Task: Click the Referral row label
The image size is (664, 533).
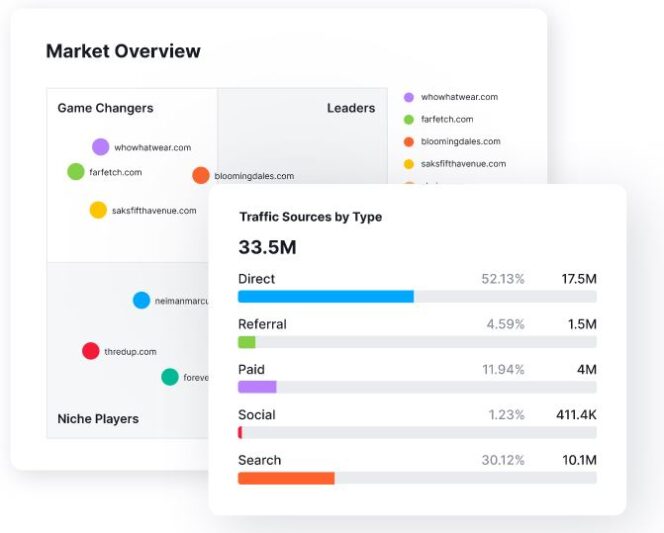Action: click(x=262, y=324)
